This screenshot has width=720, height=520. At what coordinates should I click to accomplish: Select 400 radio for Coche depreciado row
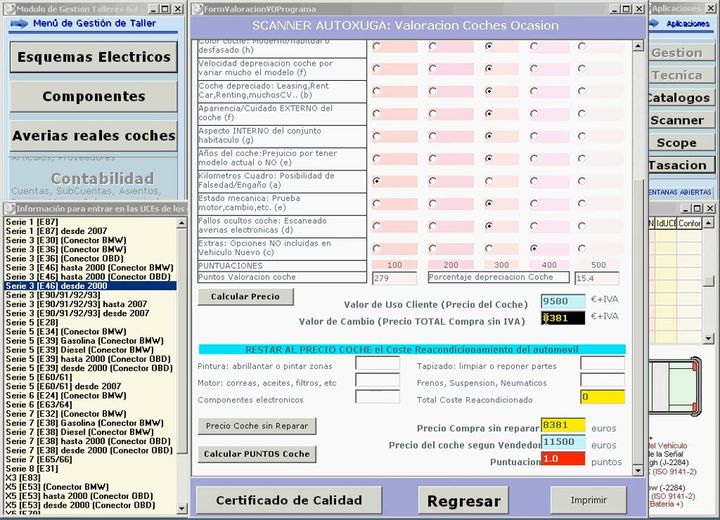point(534,91)
